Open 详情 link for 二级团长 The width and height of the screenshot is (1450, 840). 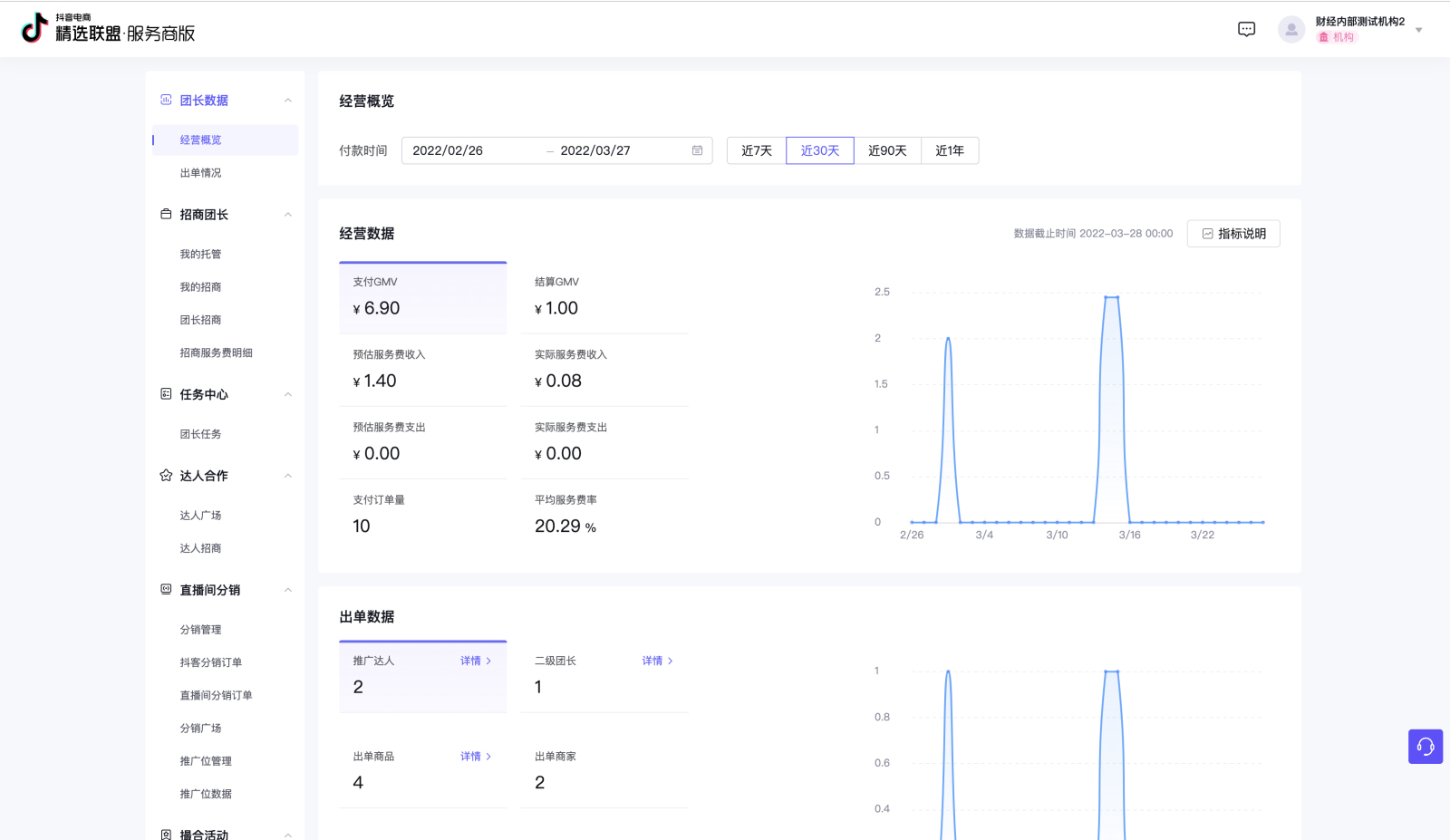pos(658,661)
